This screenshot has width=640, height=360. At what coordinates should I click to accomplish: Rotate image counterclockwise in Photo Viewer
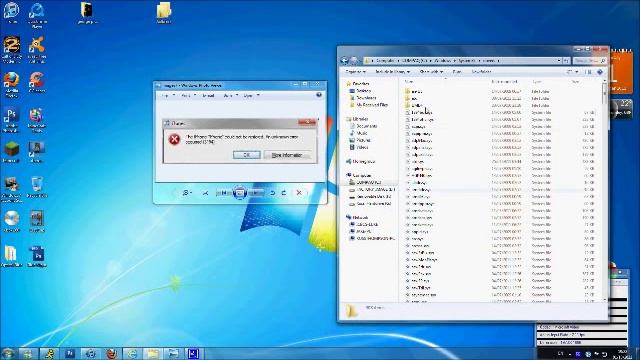click(x=273, y=193)
